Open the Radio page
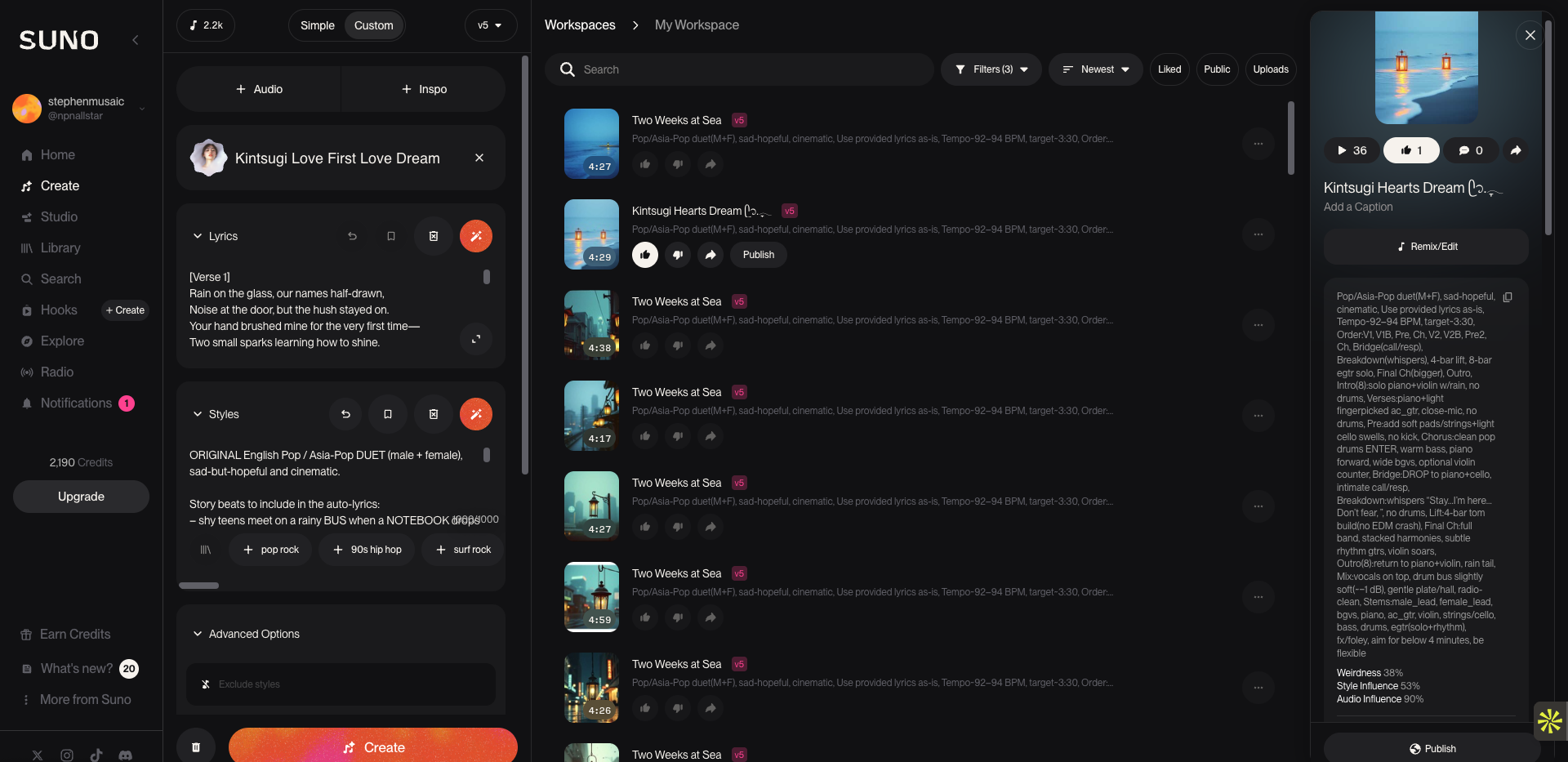 point(47,372)
